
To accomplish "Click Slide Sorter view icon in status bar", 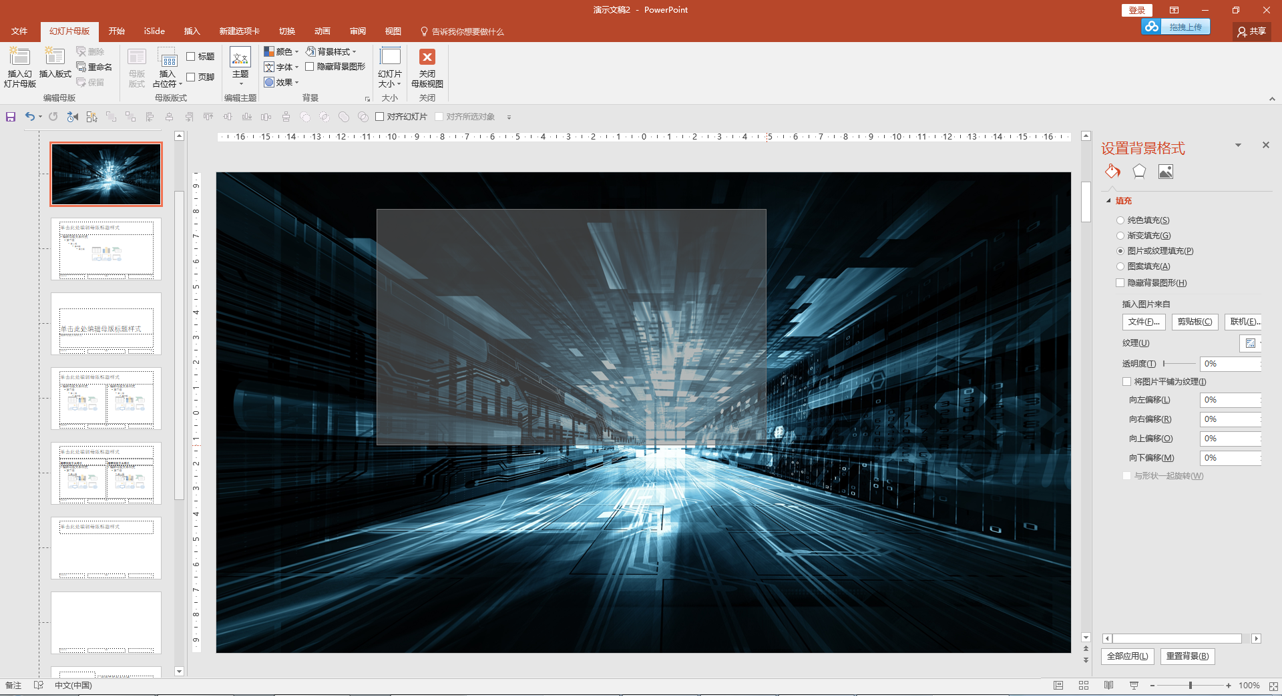I will tap(1083, 686).
